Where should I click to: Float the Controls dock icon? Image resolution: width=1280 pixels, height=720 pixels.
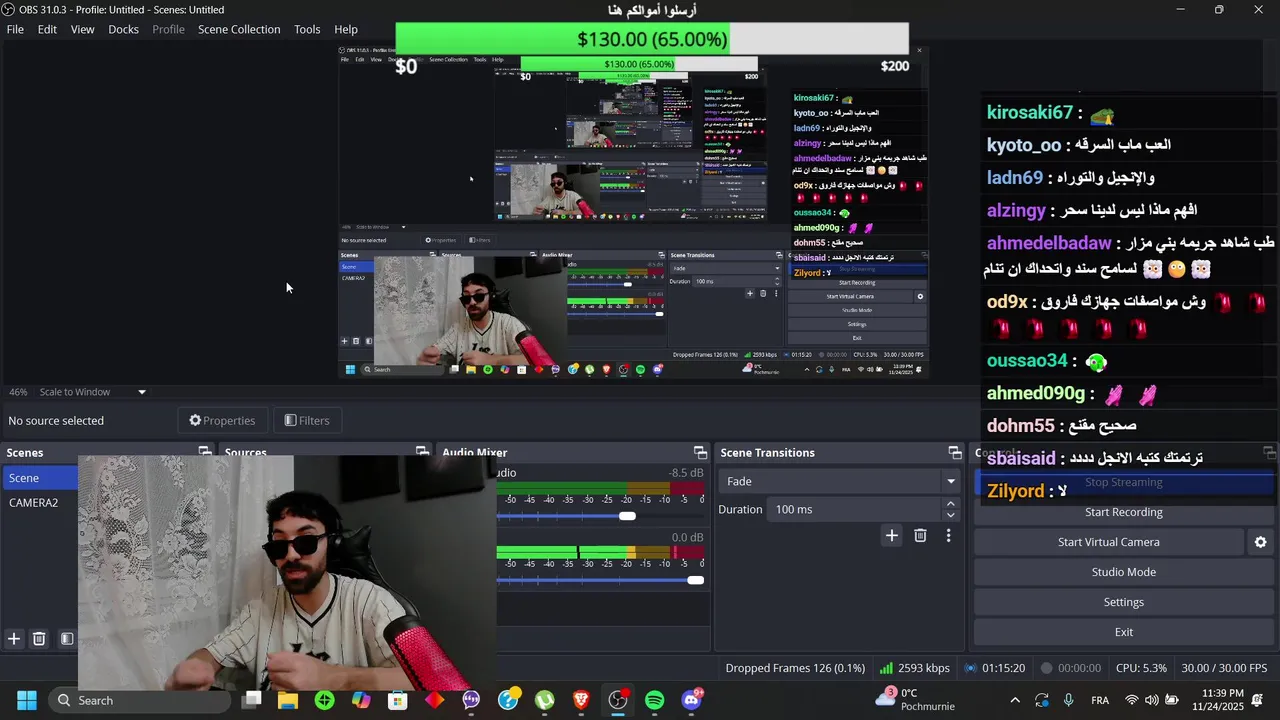tap(1269, 452)
